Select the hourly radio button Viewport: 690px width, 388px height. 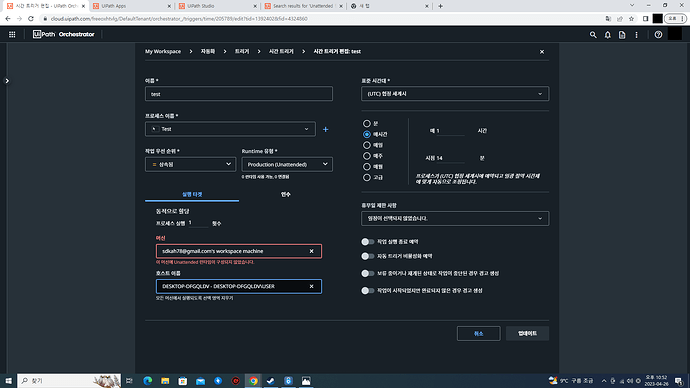367,134
